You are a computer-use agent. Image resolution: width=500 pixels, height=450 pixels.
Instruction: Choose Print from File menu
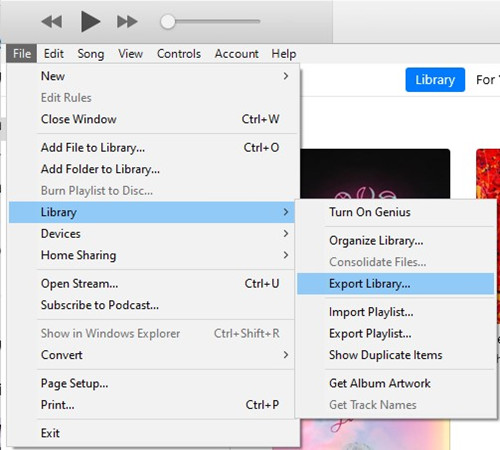pos(152,405)
